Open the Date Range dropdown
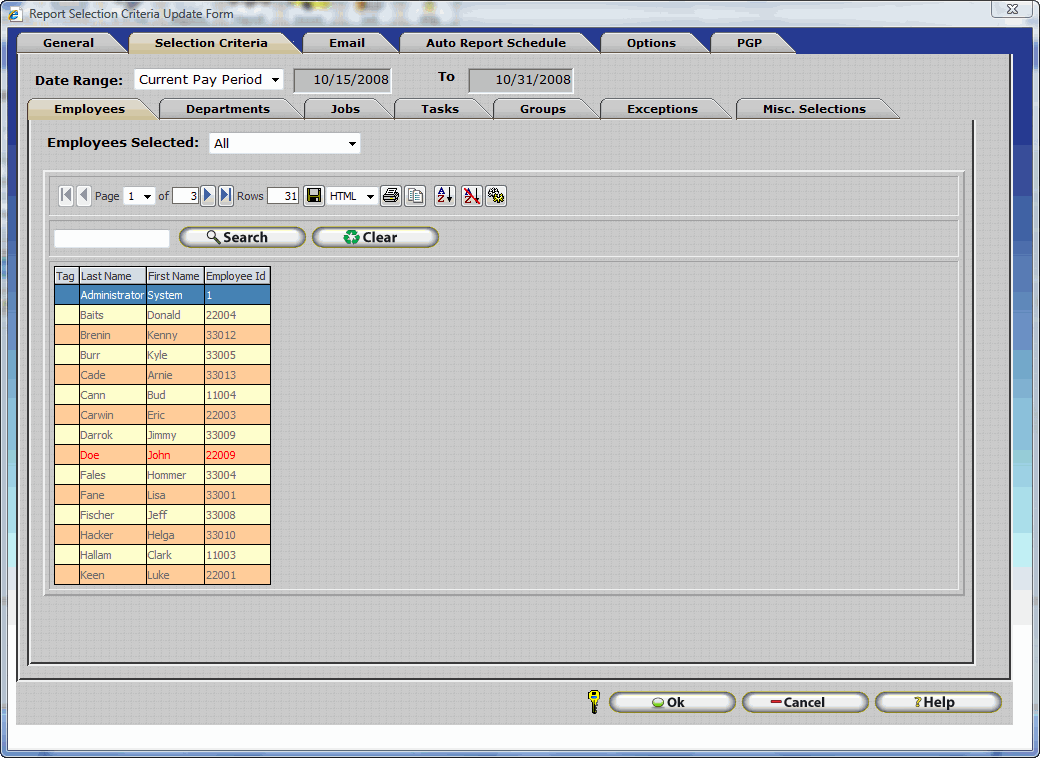This screenshot has height=758, width=1040. pyautogui.click(x=209, y=80)
